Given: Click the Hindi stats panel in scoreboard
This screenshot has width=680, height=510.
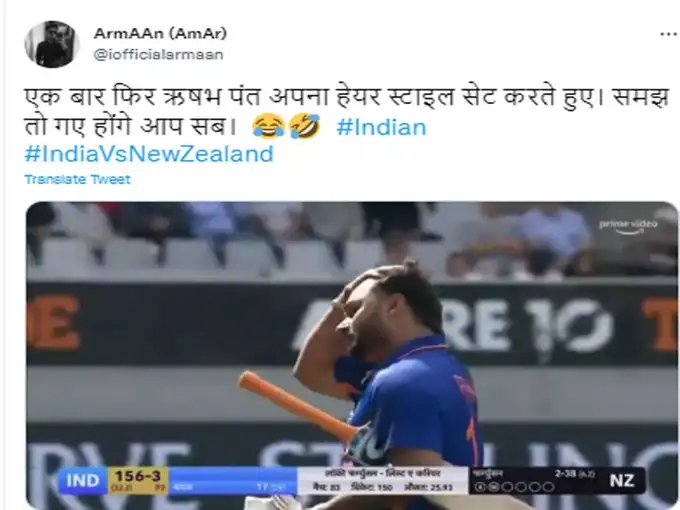Looking at the screenshot, I should coord(382,481).
